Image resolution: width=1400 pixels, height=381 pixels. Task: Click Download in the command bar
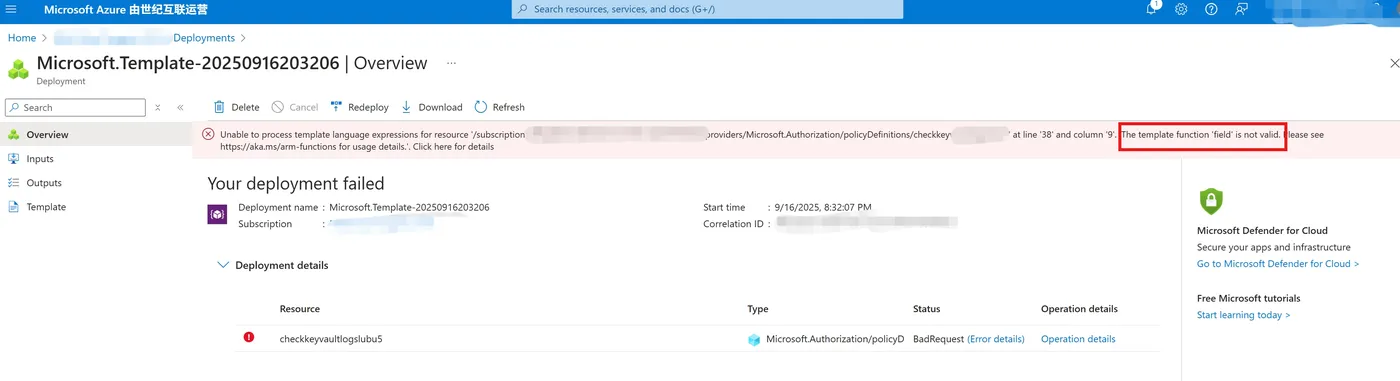[431, 107]
